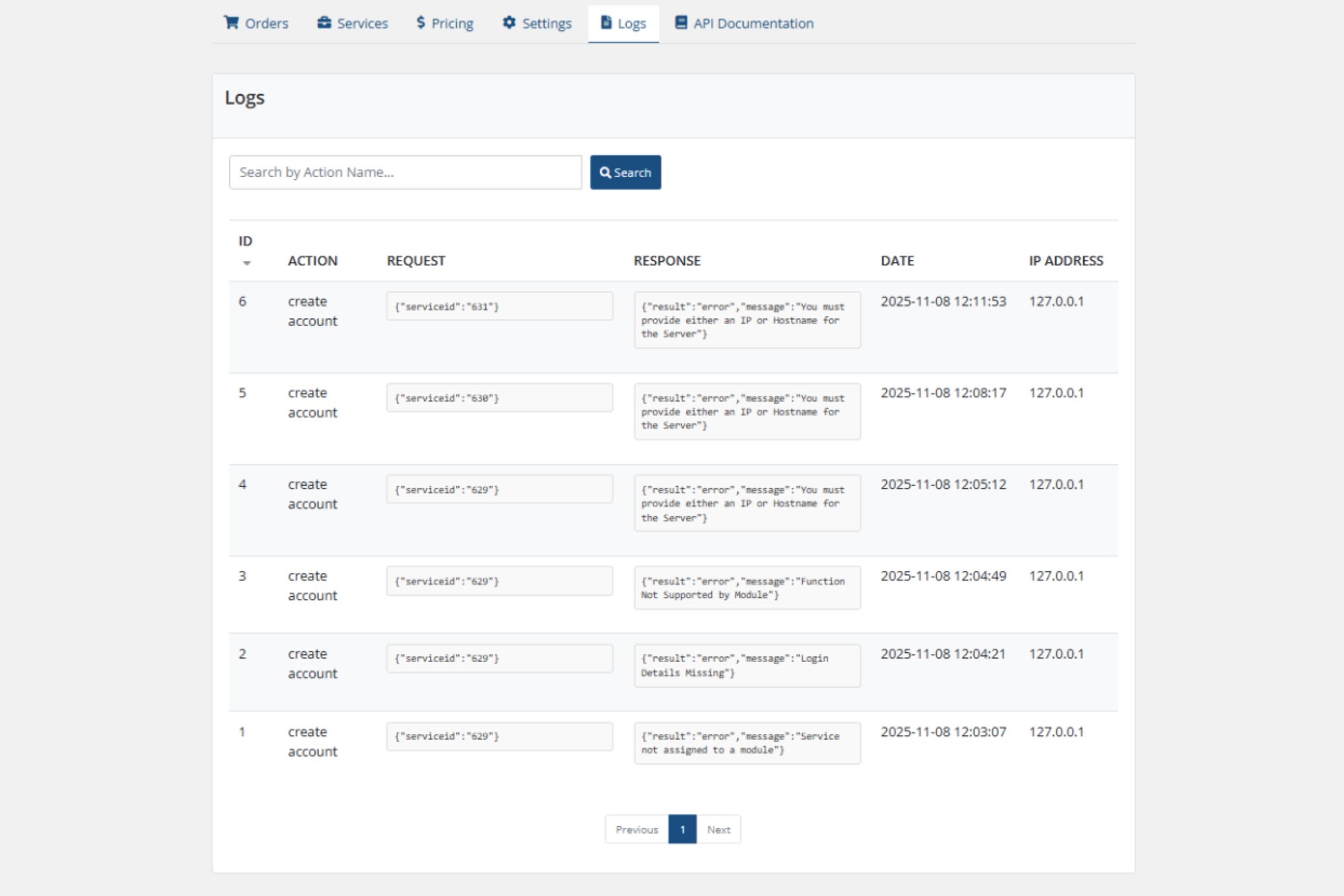Click the briefcase Services icon
Viewport: 1344px width, 896px height.
pos(324,22)
